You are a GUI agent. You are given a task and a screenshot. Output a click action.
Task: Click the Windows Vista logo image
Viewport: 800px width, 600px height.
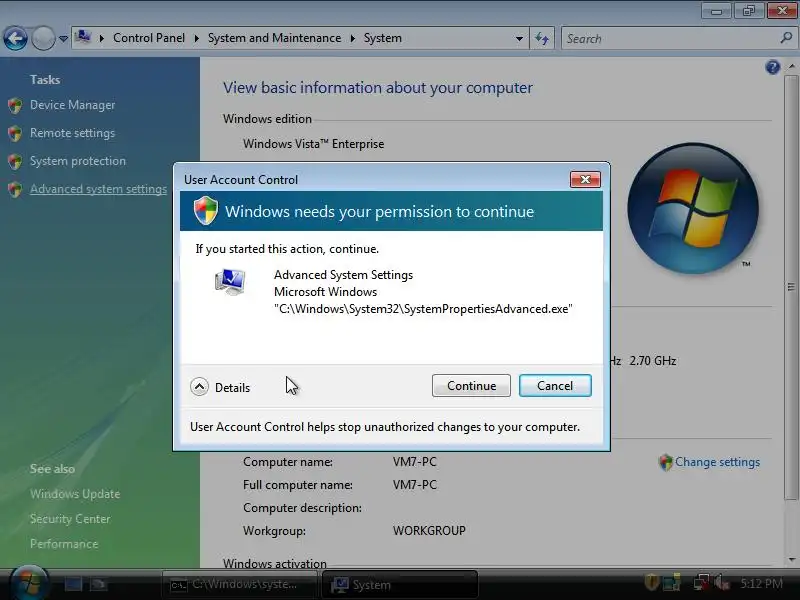693,208
